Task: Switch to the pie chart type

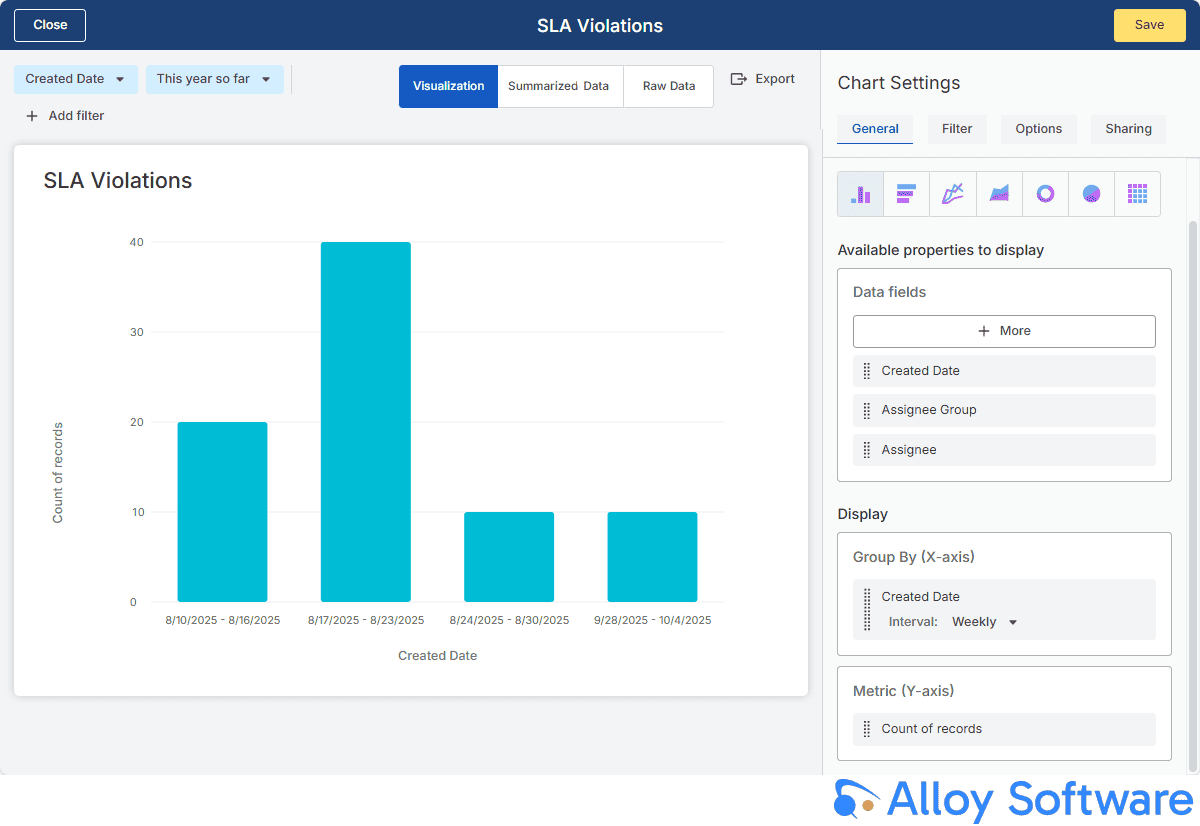Action: coord(1091,194)
